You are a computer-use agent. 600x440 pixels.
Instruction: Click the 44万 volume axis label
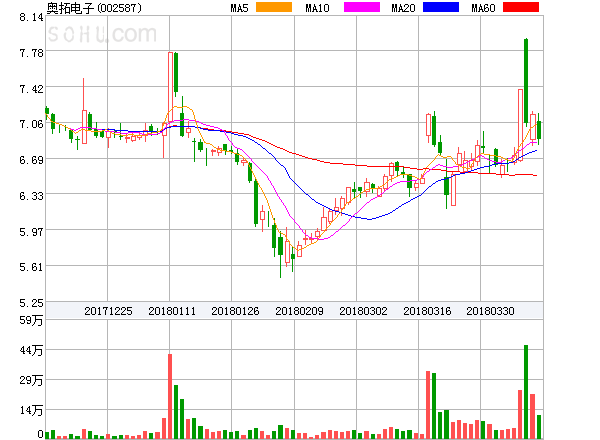click(x=31, y=350)
